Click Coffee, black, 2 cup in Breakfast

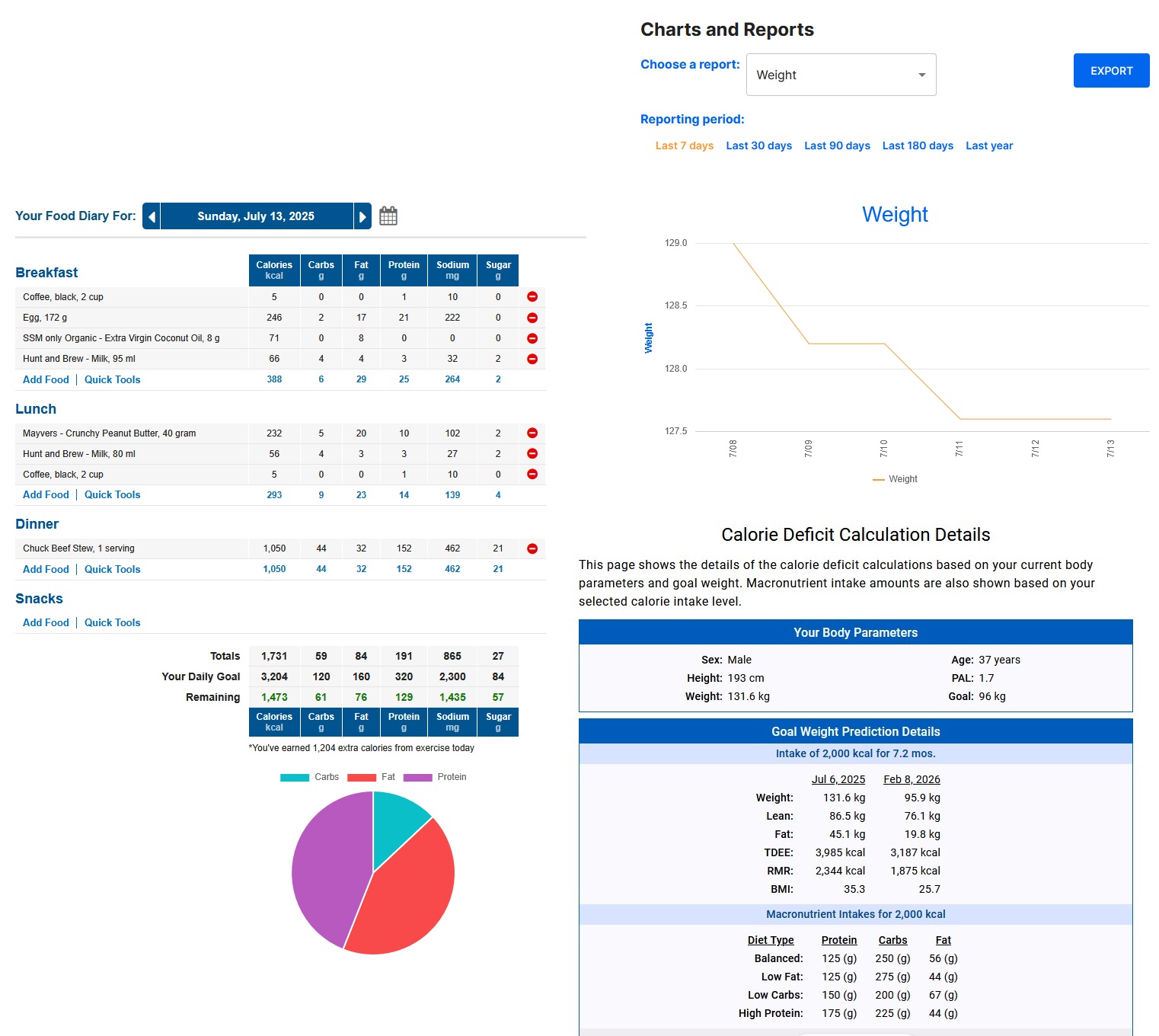63,297
